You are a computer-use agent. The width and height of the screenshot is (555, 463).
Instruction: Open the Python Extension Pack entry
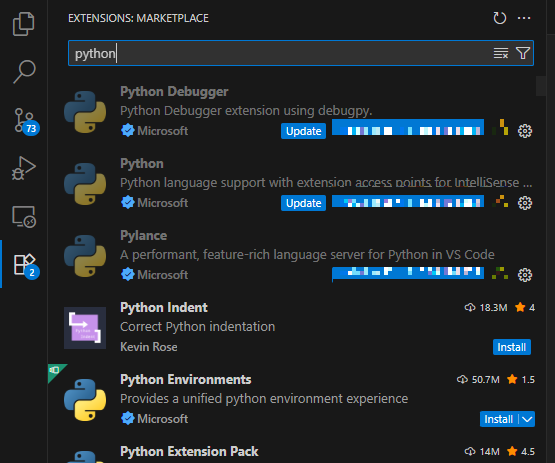click(x=189, y=451)
